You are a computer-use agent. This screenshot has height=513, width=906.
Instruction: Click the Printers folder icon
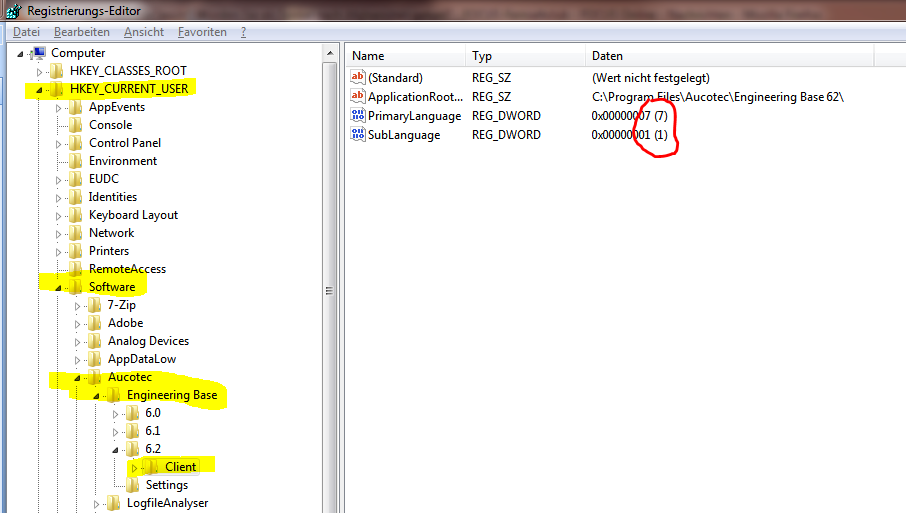(76, 251)
